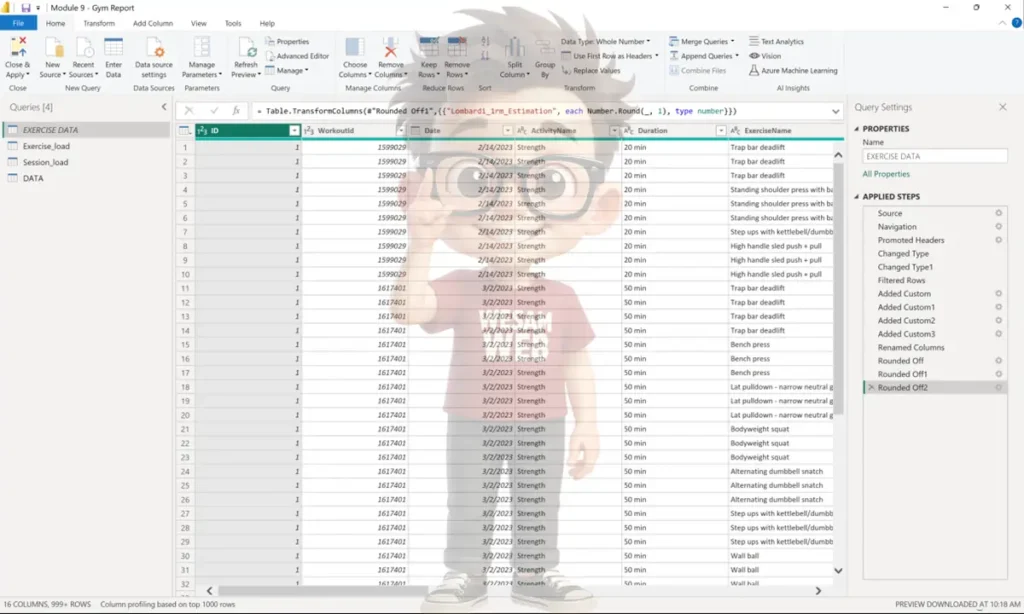Image resolution: width=1024 pixels, height=614 pixels.
Task: Collapse the Queries pane
Action: coord(164,107)
